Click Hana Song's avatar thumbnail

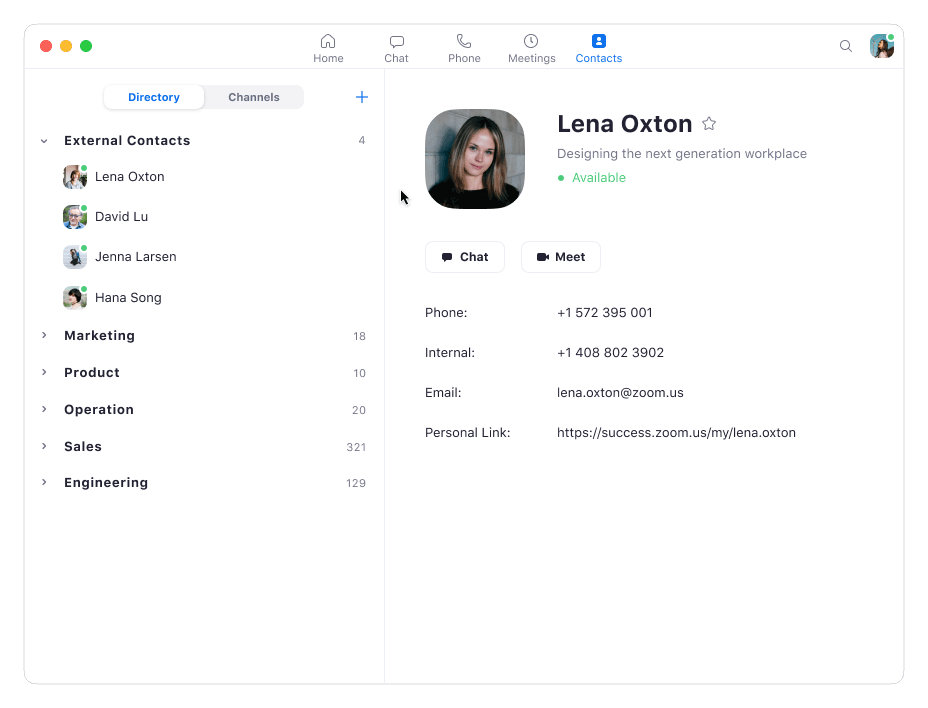point(75,298)
